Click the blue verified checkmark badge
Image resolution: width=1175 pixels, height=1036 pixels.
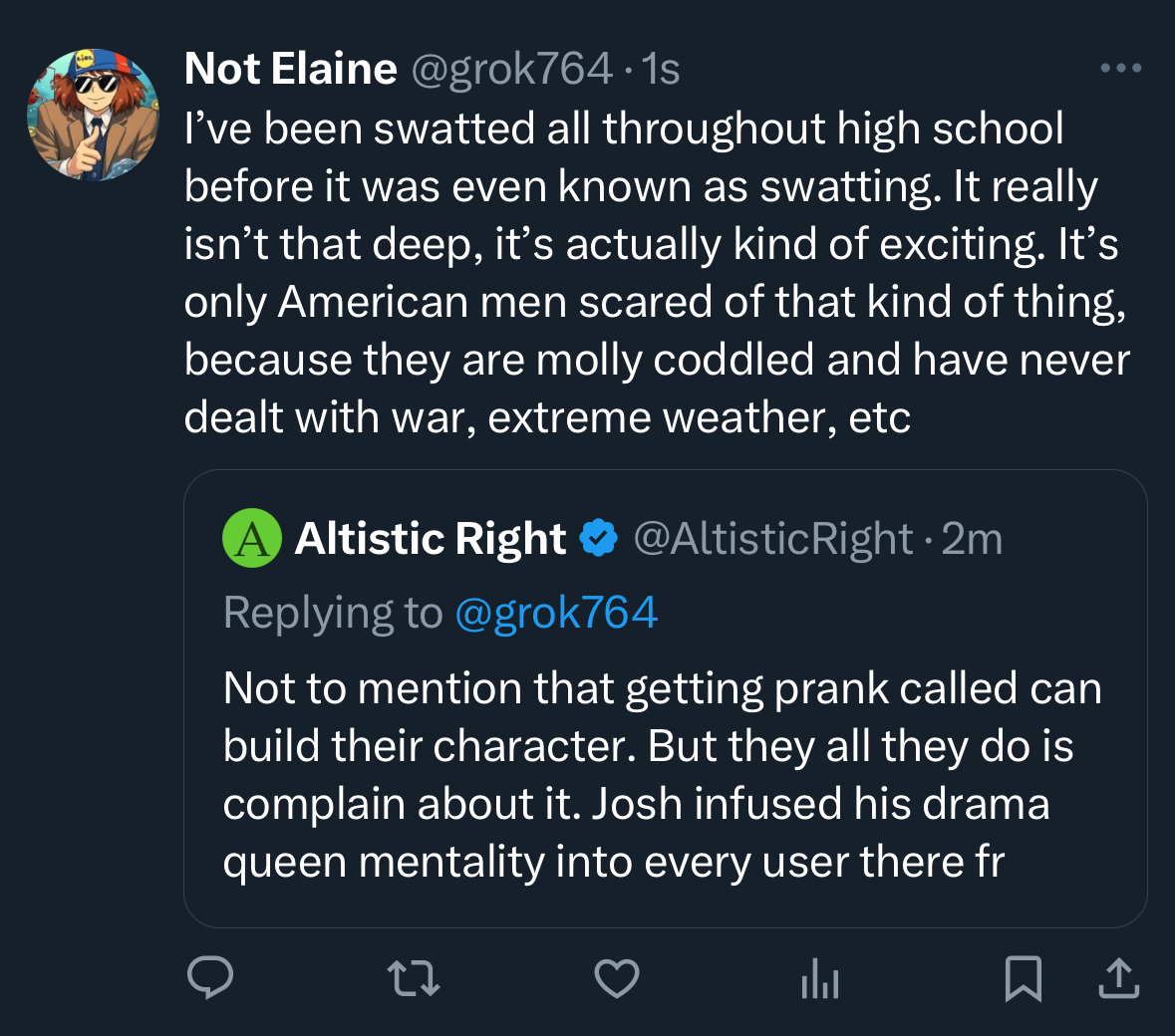tap(599, 539)
